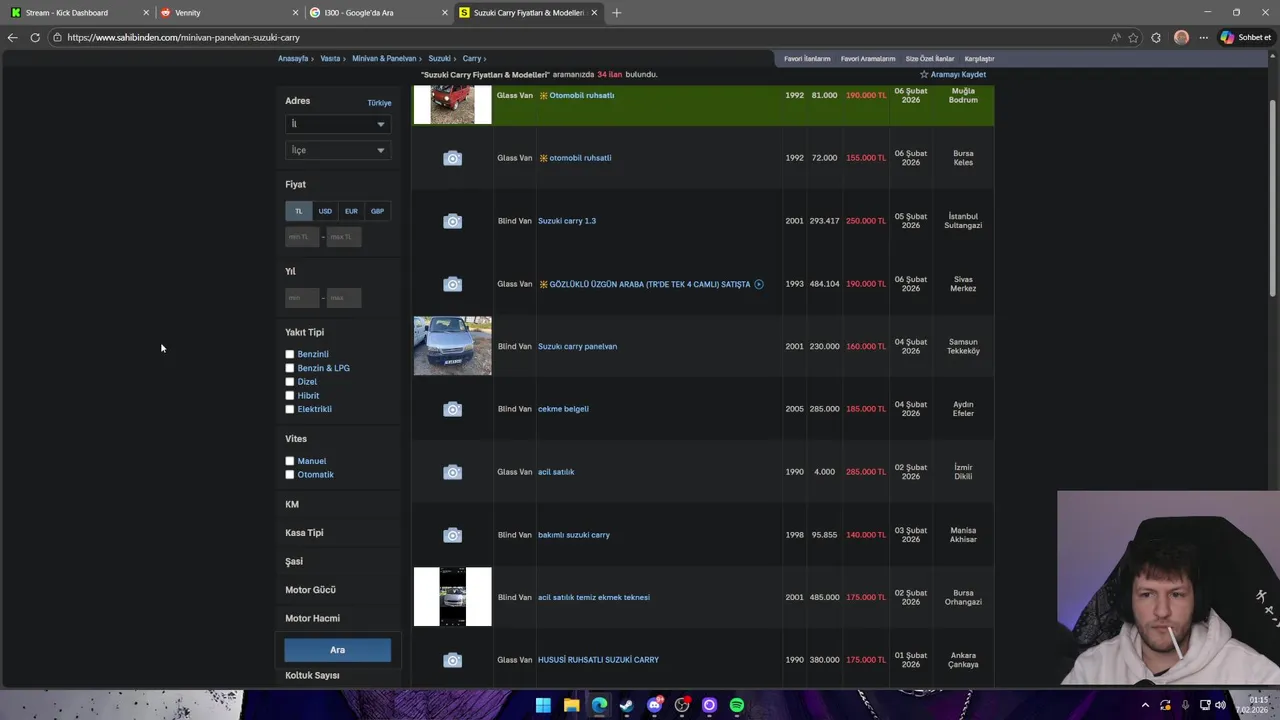1280x720 pixels.
Task: Open the İl province dropdown
Action: [338, 124]
